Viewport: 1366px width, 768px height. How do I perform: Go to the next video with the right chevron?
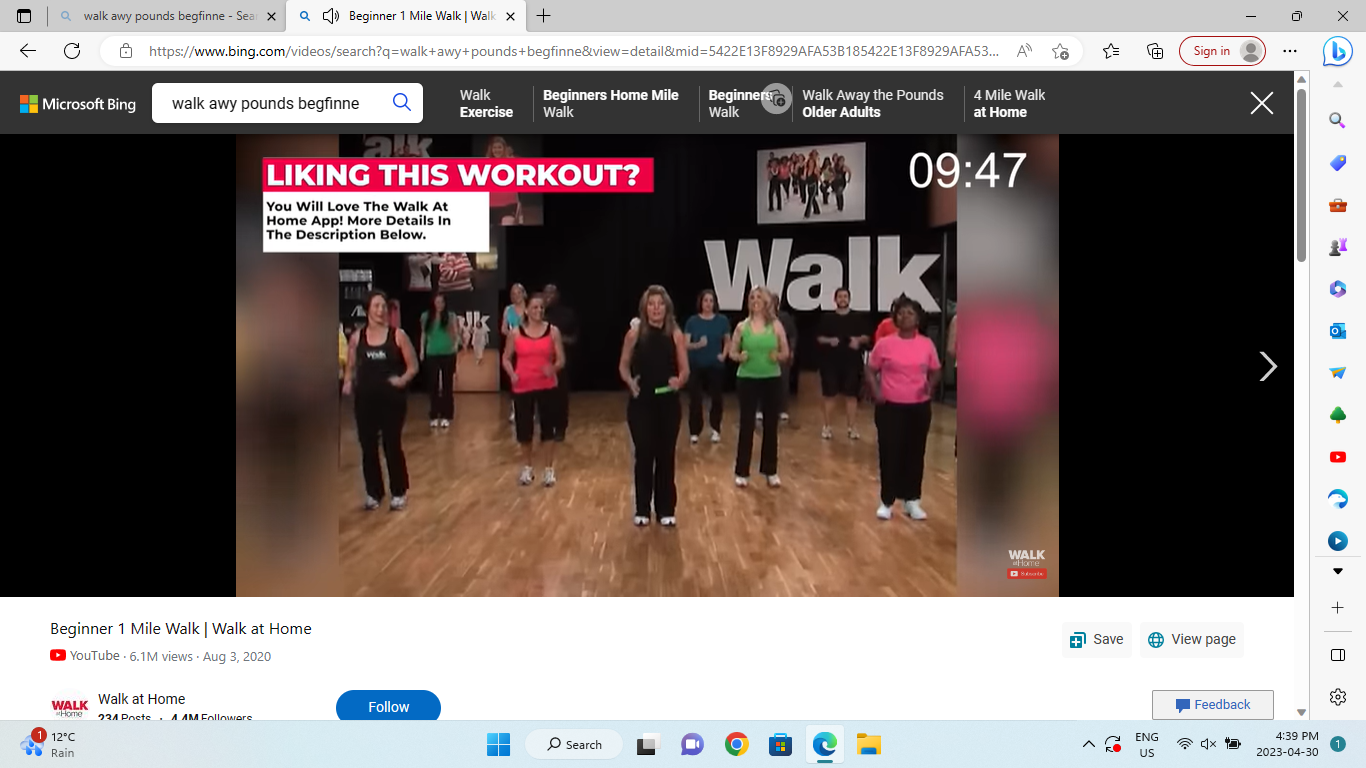[x=1268, y=366]
